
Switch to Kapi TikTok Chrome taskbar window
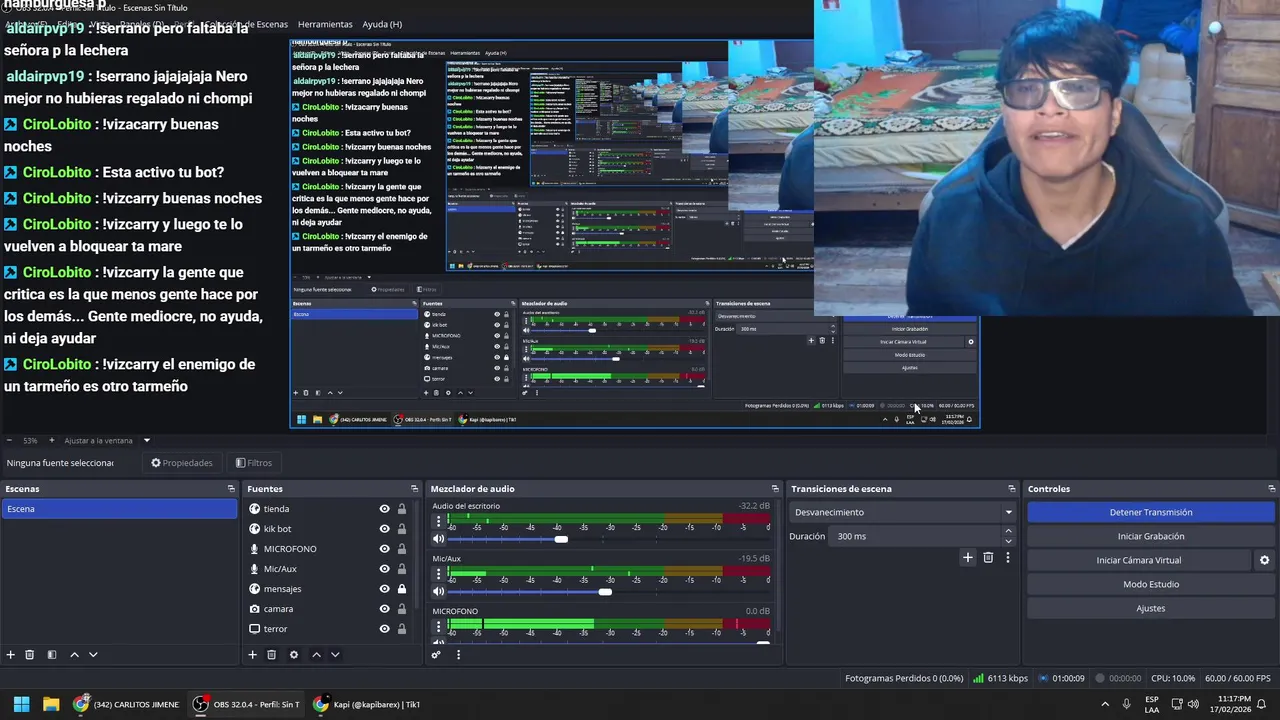tap(368, 704)
